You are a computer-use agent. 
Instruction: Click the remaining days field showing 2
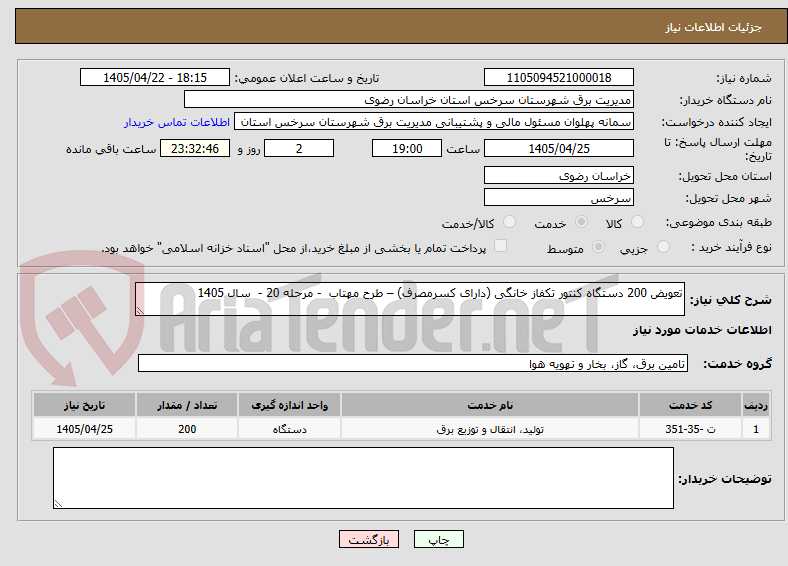pos(299,148)
